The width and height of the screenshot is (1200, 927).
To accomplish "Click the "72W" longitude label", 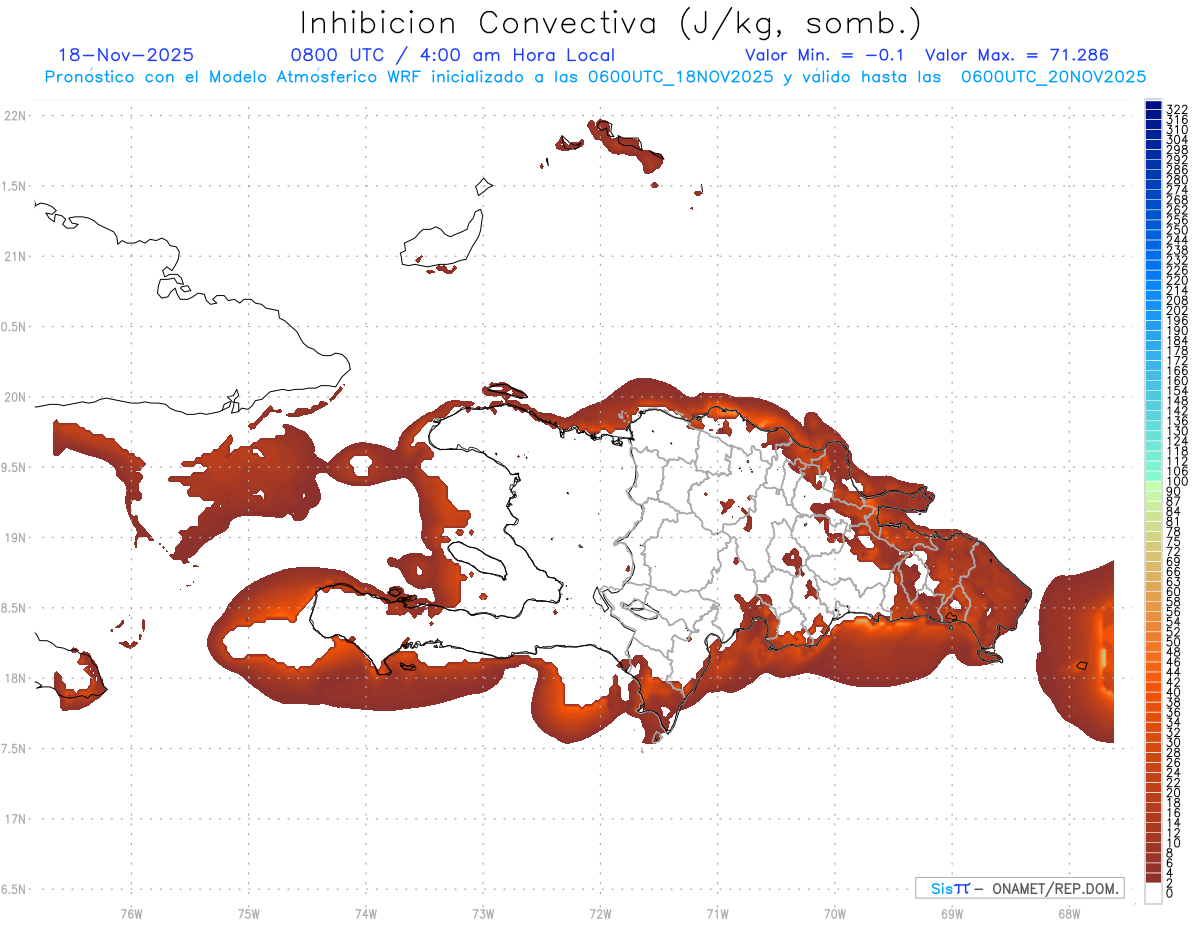I will [600, 912].
